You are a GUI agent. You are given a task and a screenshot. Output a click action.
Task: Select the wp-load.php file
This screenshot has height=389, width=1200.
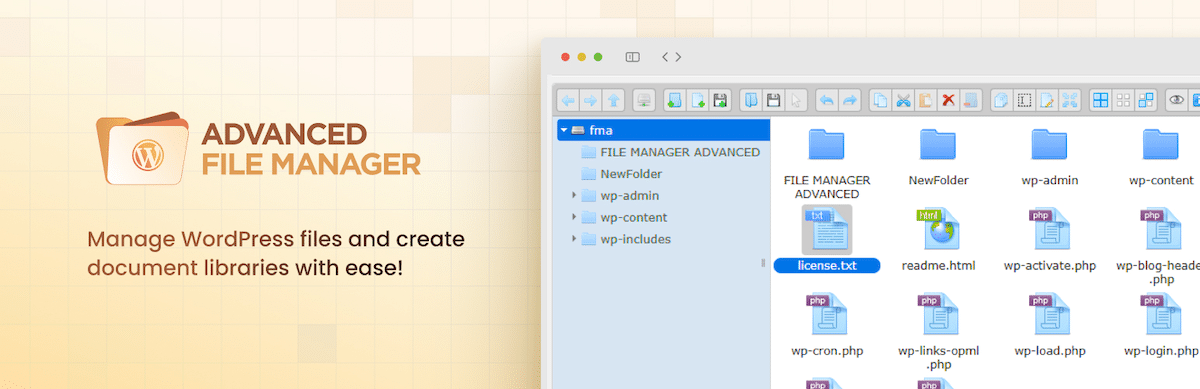click(x=1050, y=325)
